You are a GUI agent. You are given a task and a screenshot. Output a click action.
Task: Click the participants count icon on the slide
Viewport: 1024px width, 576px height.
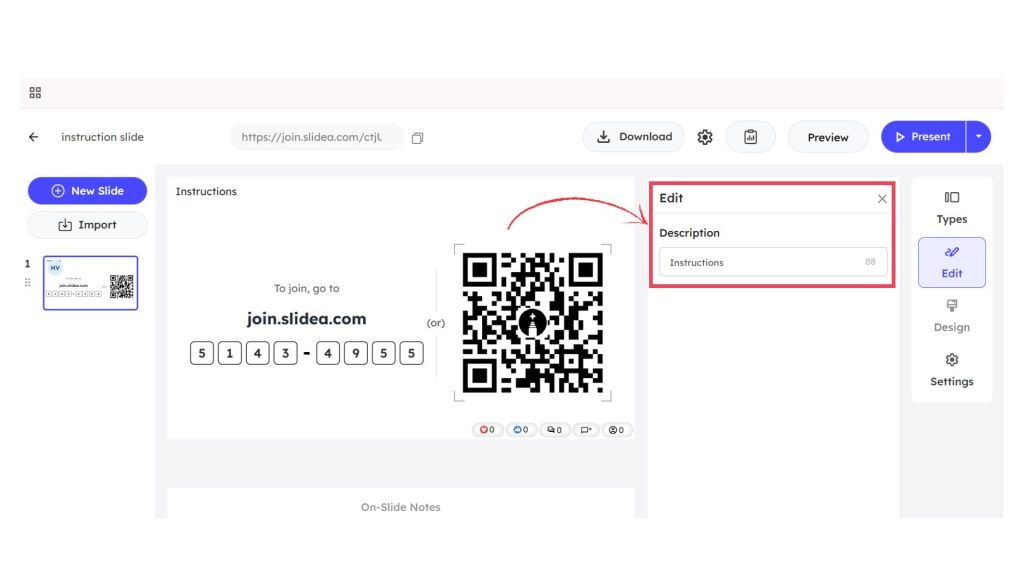point(617,430)
